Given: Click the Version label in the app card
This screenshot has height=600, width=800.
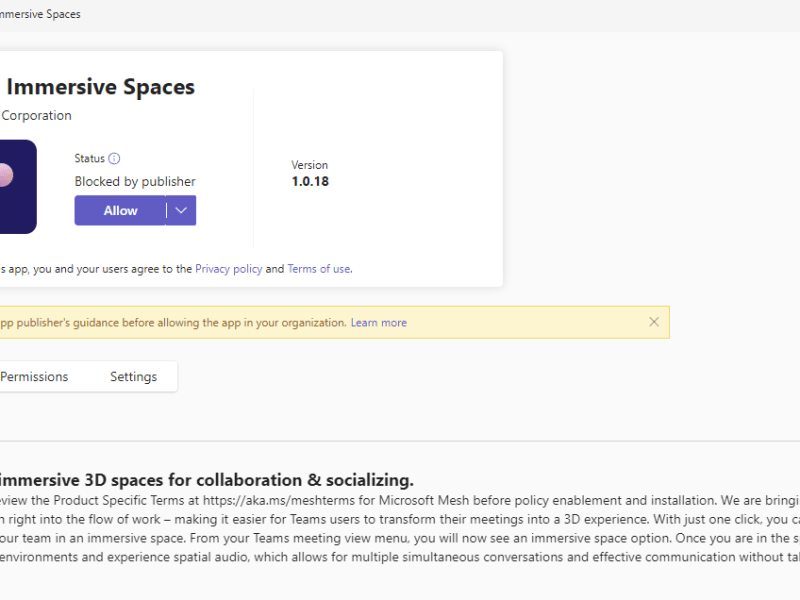Looking at the screenshot, I should point(310,165).
